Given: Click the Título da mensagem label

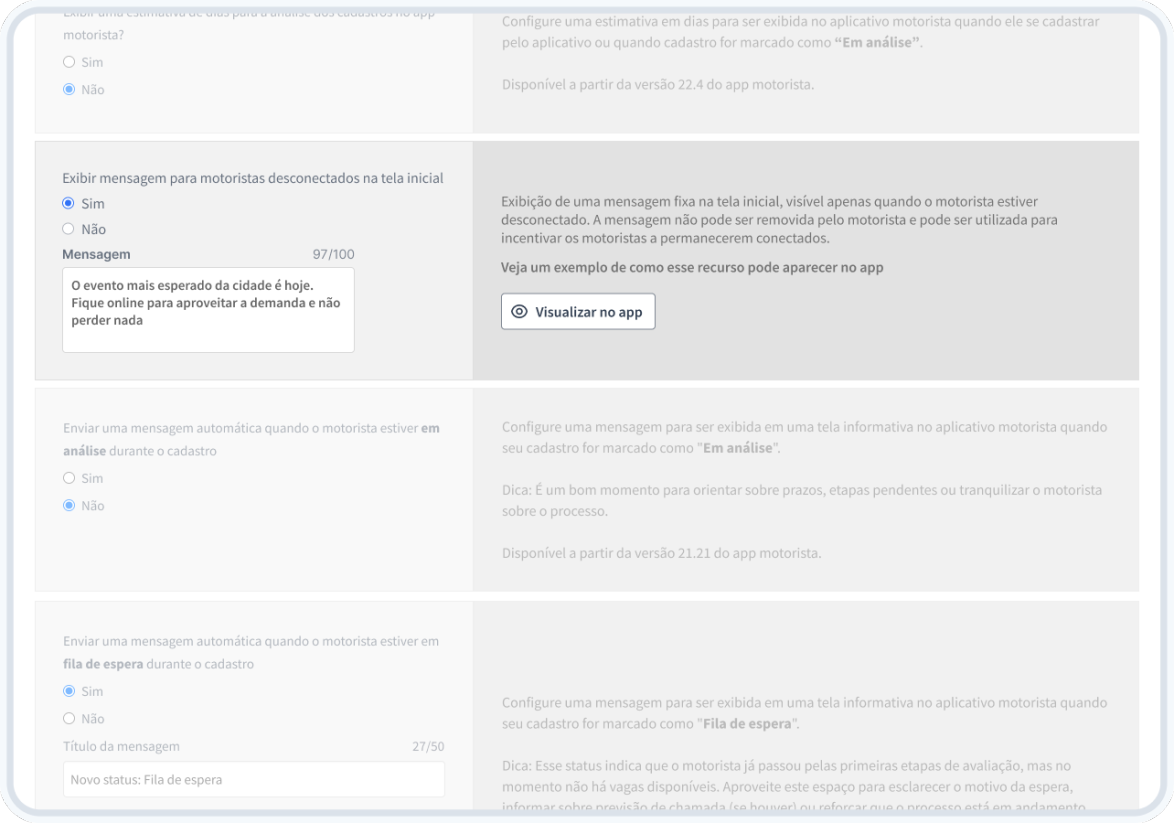Looking at the screenshot, I should pos(121,746).
